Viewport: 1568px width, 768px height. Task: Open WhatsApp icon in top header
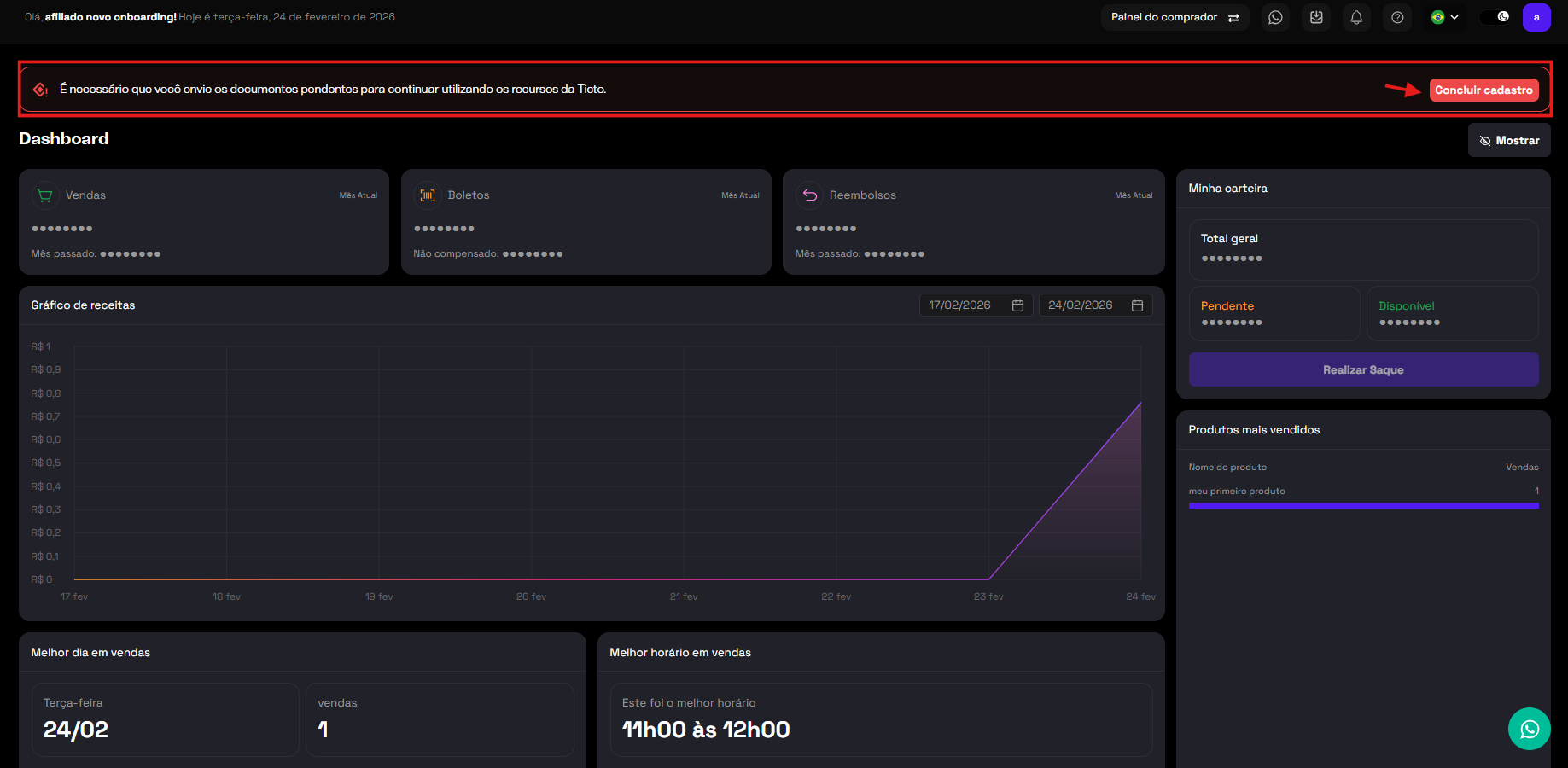pos(1275,17)
